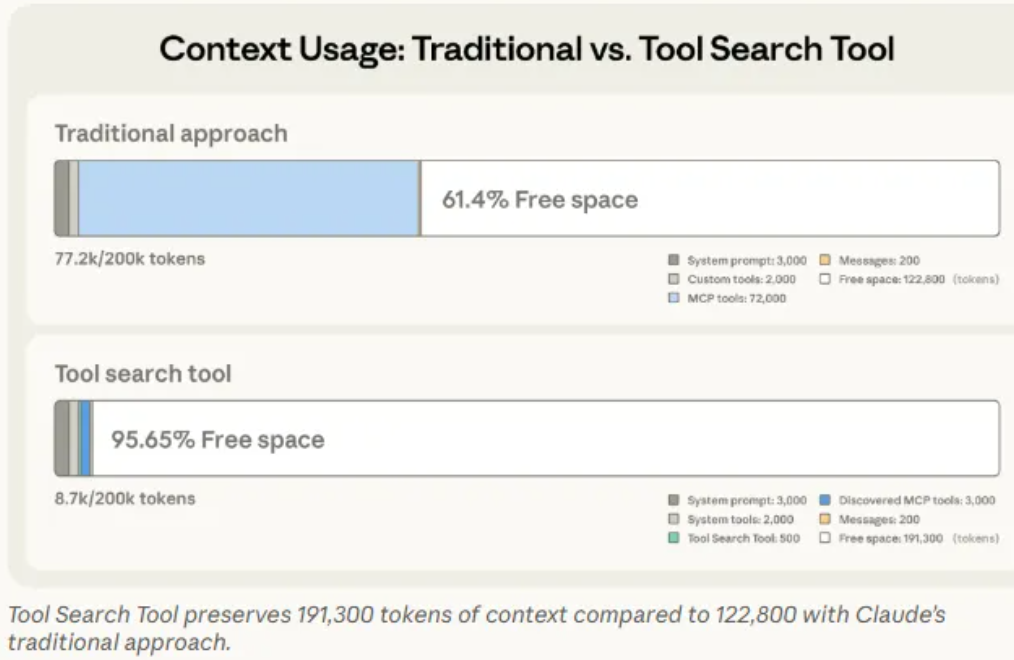
Task: Click the Context Usage chart title
Action: pos(526,49)
